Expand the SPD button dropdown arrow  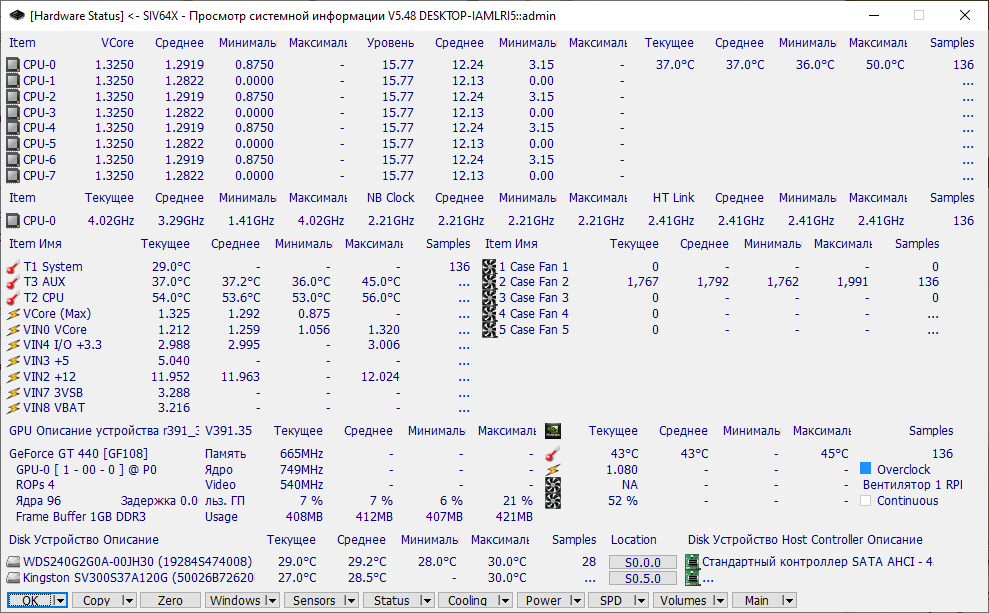pos(640,600)
